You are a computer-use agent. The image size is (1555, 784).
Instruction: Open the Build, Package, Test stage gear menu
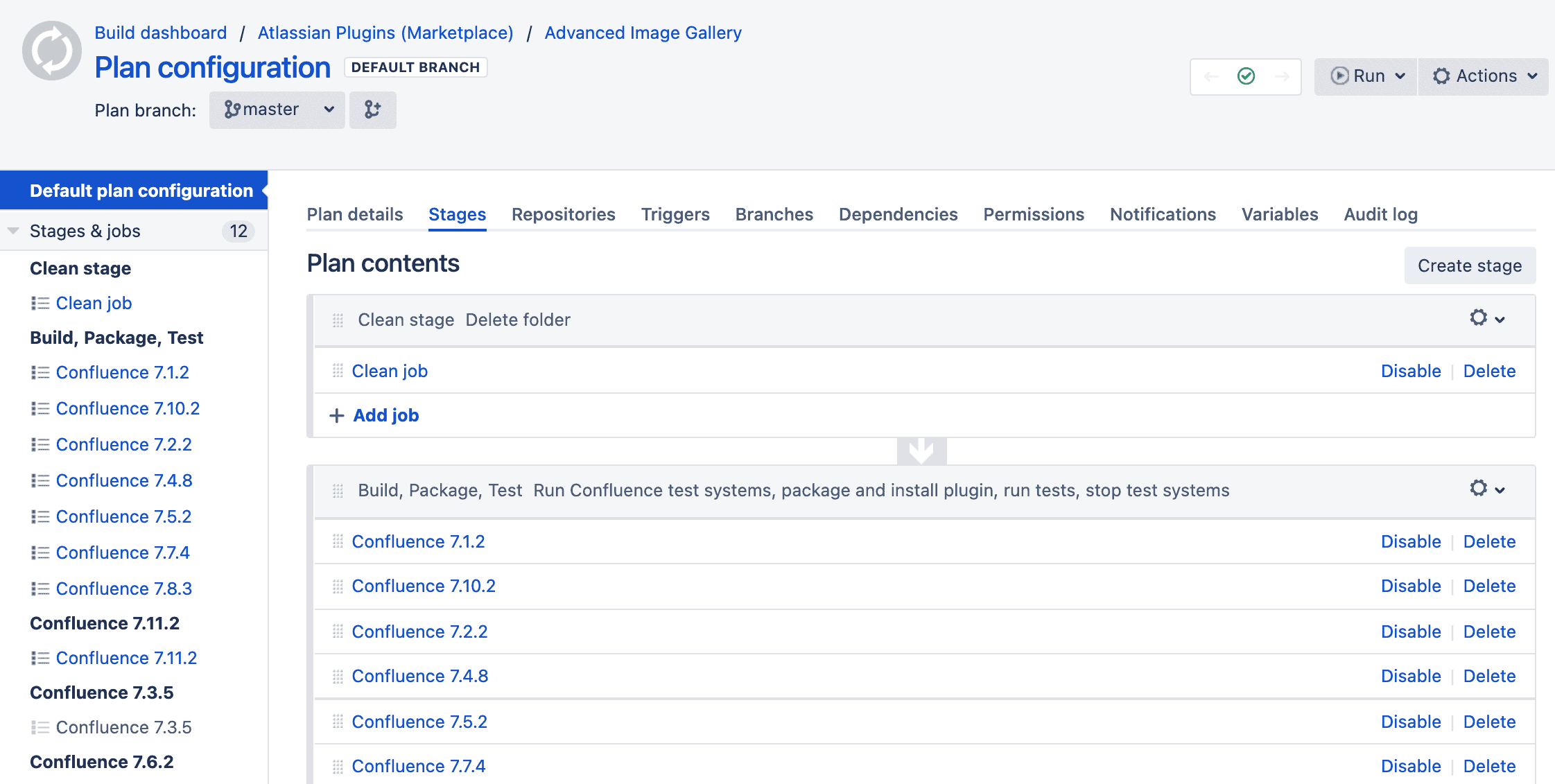point(1487,489)
